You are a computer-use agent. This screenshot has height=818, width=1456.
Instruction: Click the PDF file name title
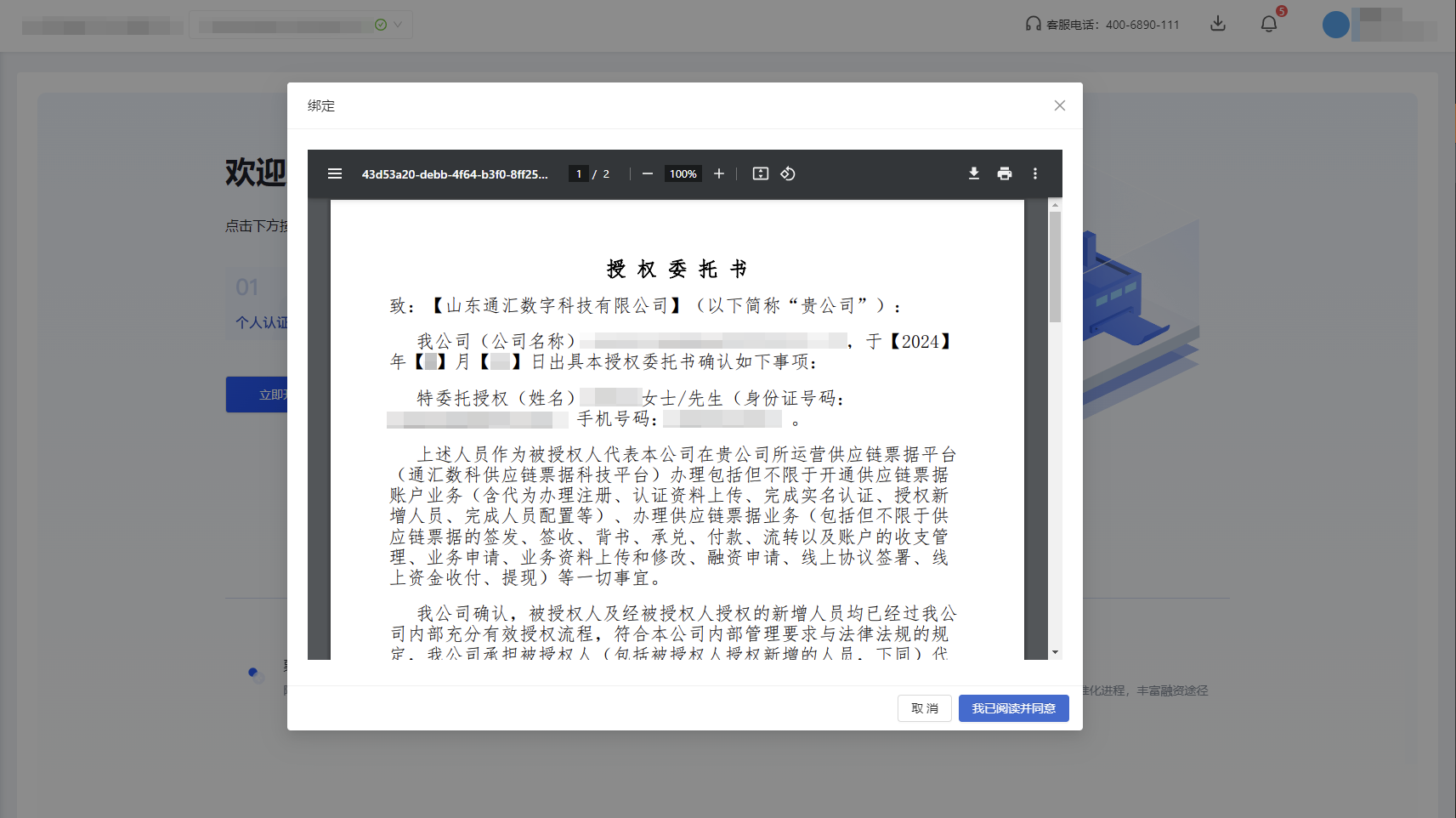[455, 173]
